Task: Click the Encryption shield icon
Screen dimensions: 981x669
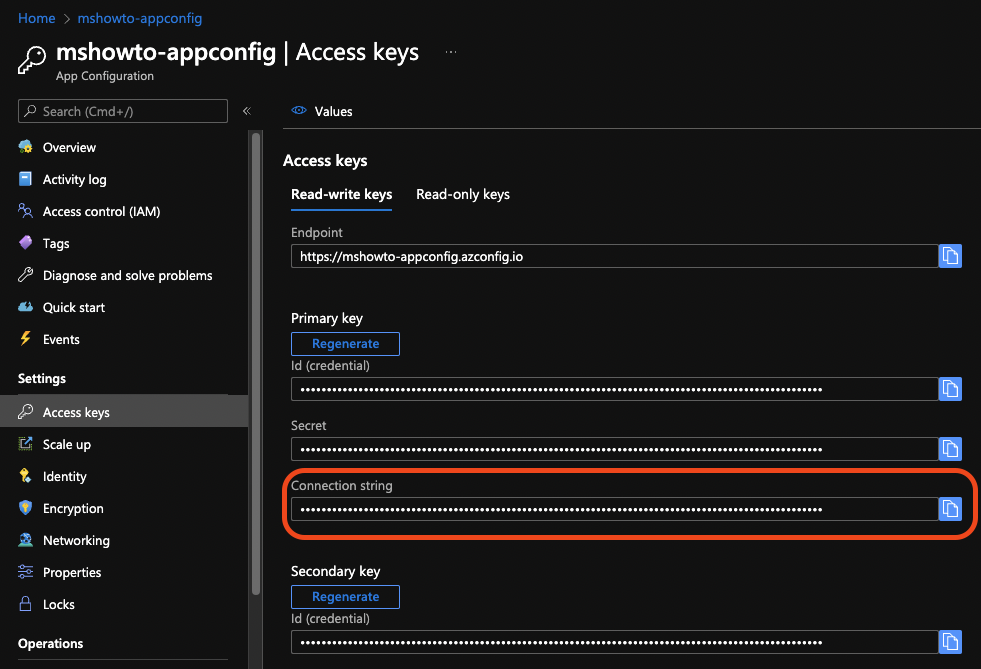Action: pyautogui.click(x=26, y=508)
